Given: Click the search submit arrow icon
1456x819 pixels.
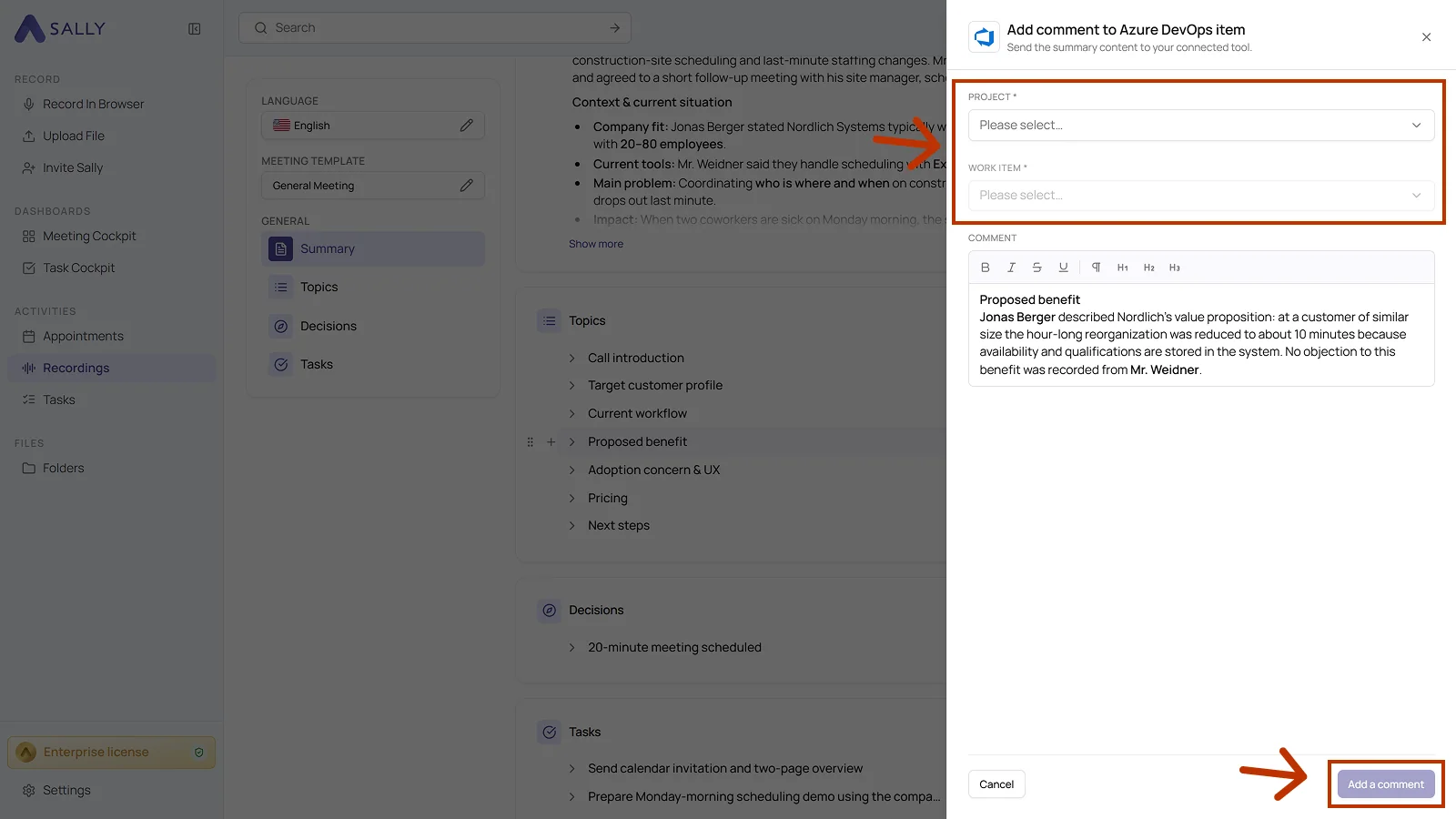Looking at the screenshot, I should tap(615, 28).
